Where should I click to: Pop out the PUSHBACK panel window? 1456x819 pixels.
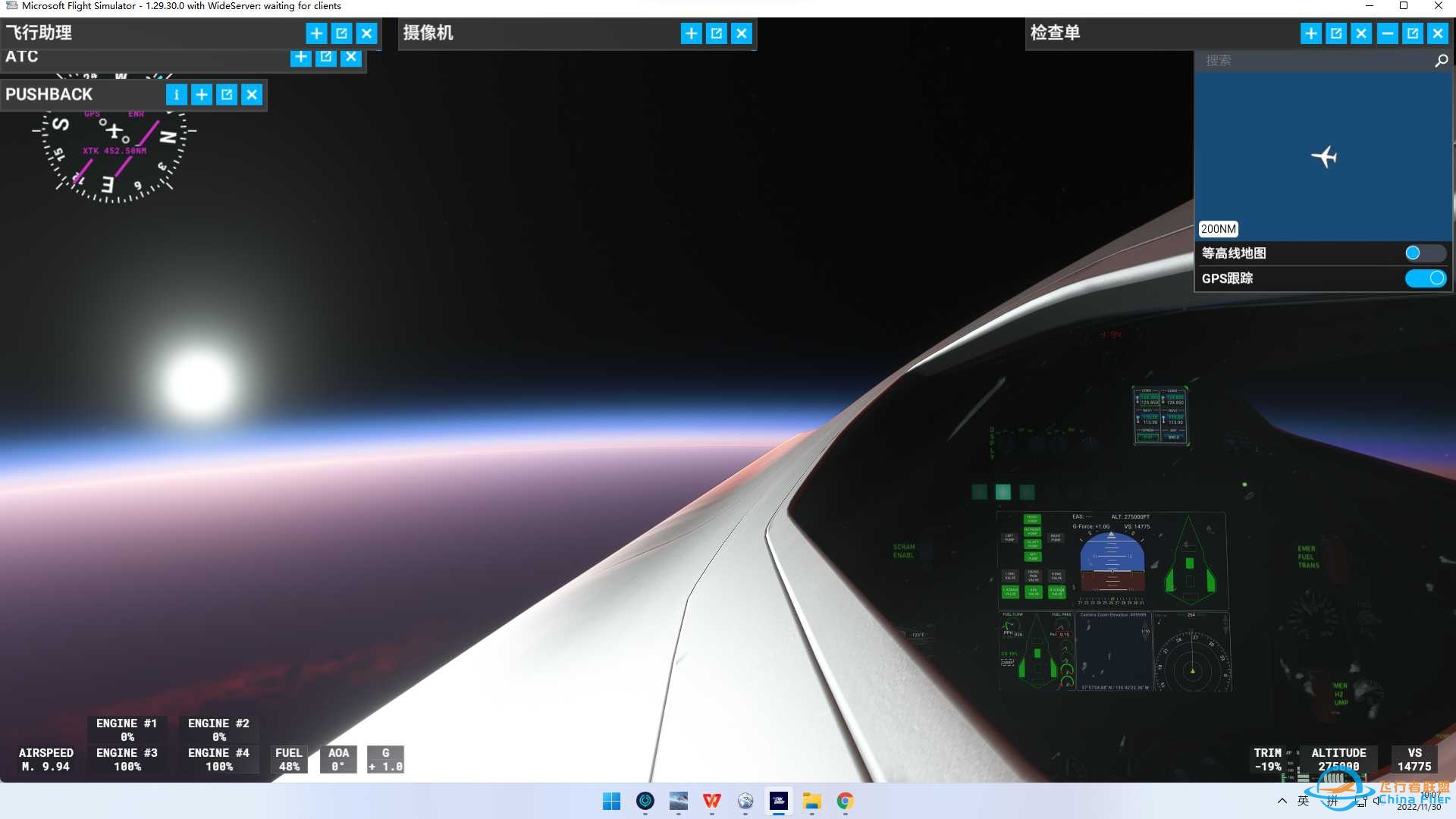coord(227,95)
